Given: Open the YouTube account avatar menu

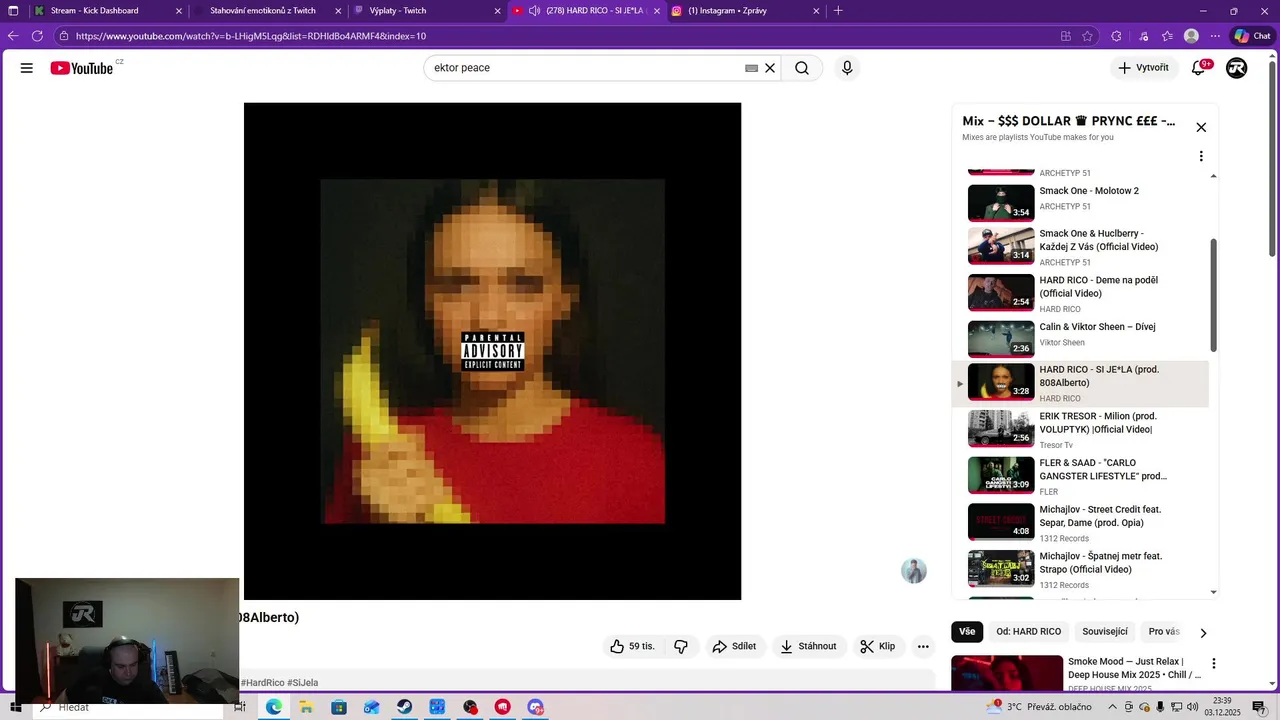Looking at the screenshot, I should [x=1237, y=68].
